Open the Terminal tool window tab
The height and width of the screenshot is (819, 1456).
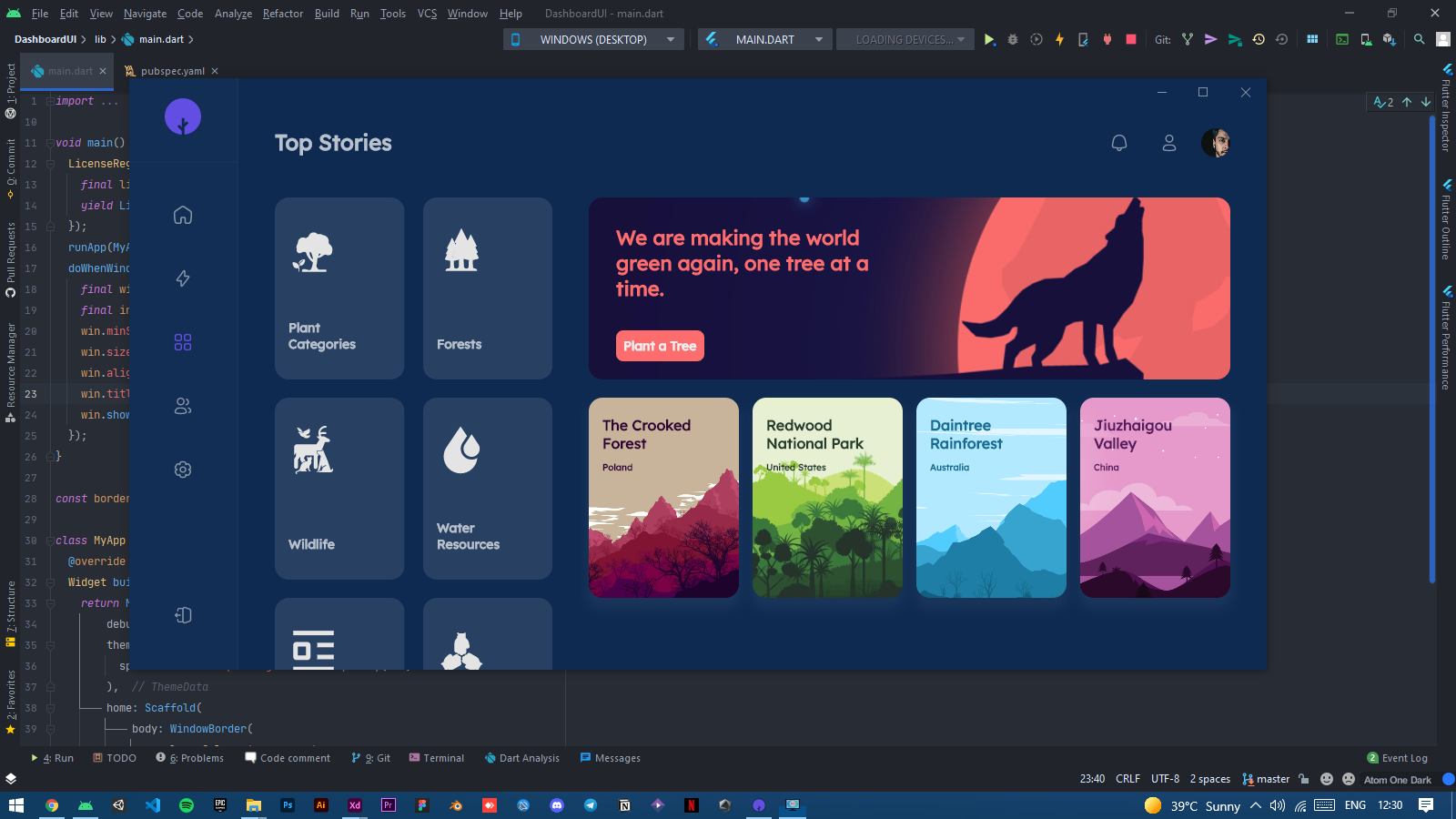[x=436, y=758]
